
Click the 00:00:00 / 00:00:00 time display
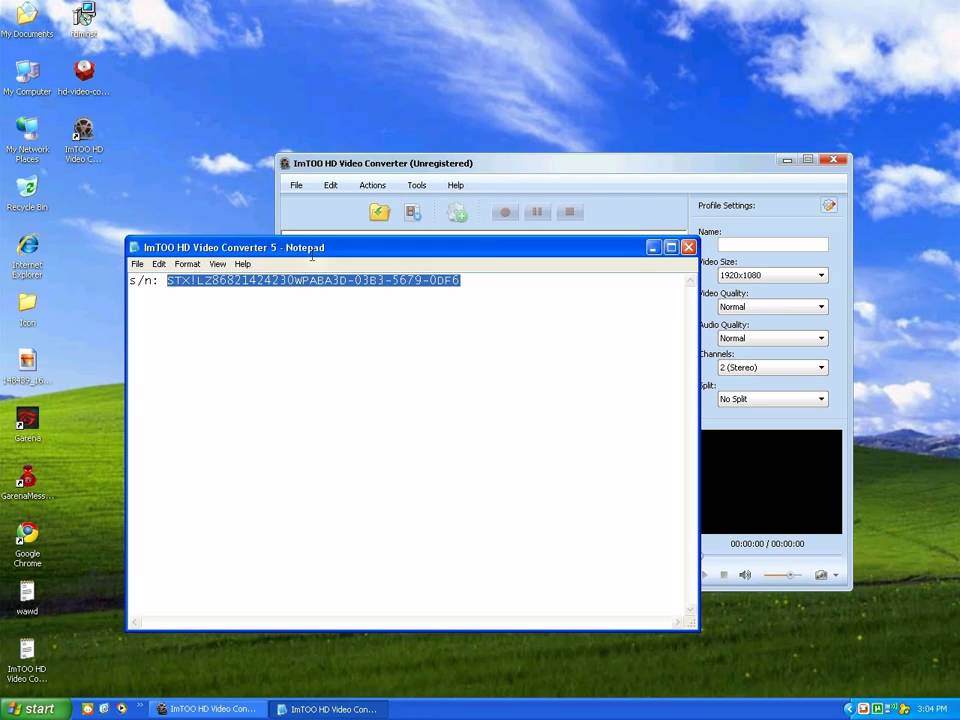click(x=767, y=544)
